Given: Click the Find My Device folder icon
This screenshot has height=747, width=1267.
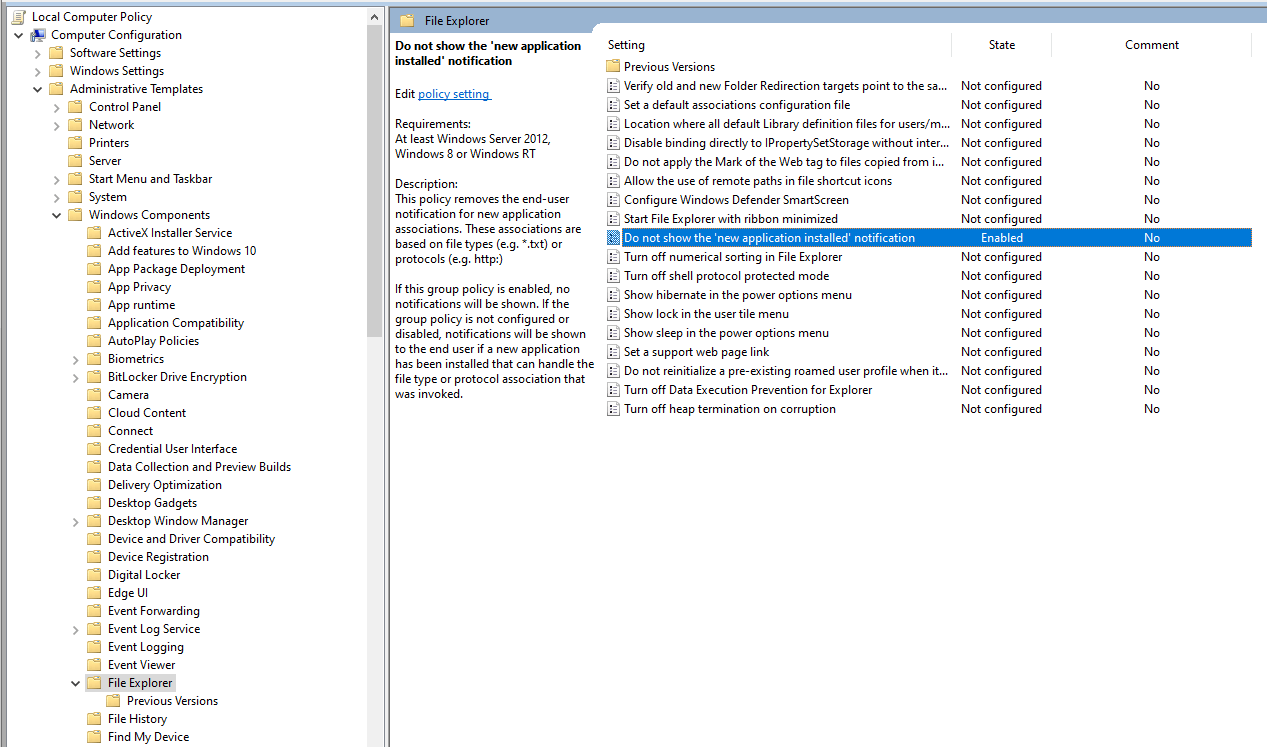Looking at the screenshot, I should click(95, 737).
